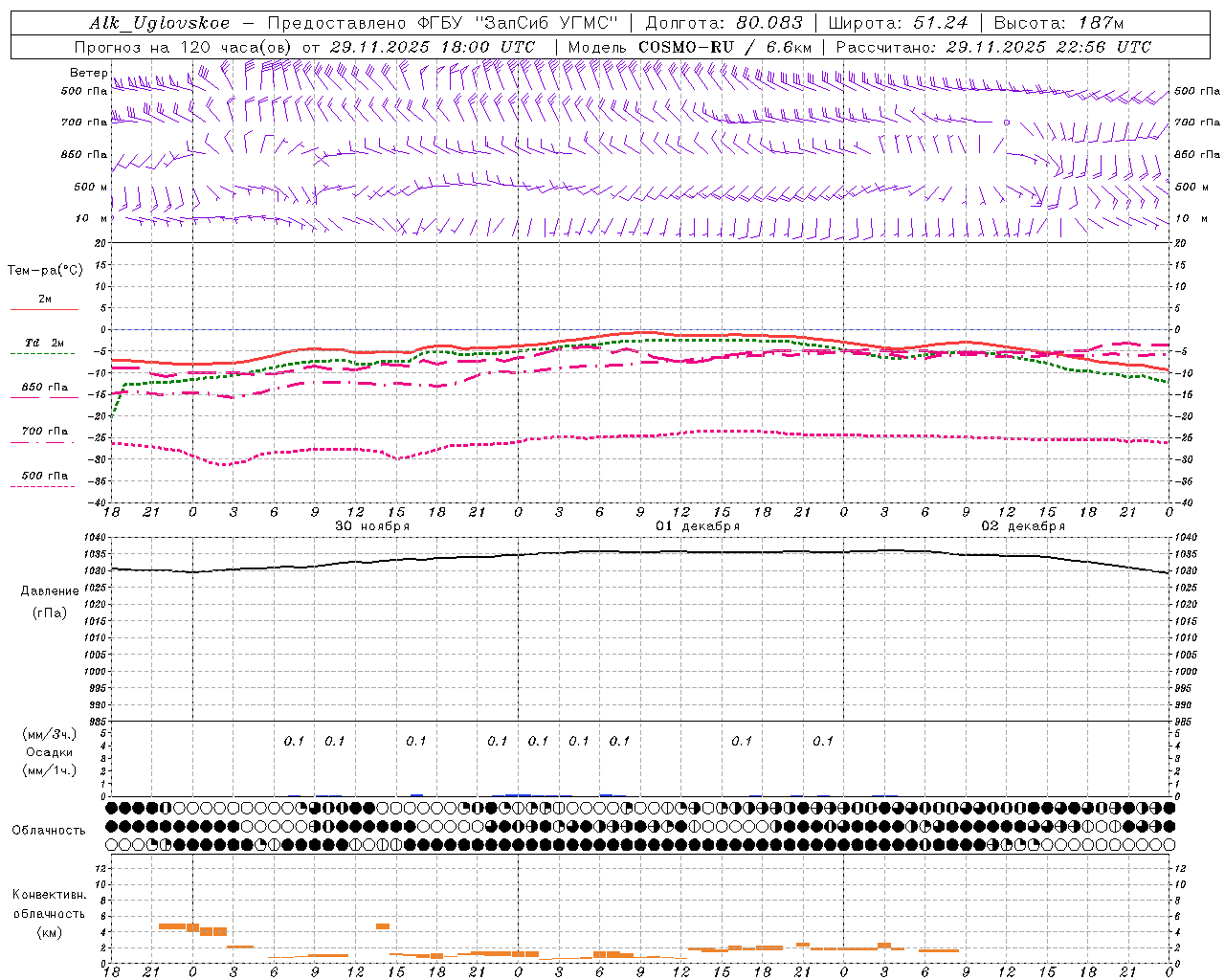The width and height of the screenshot is (1225, 980).
Task: Click the 'Тем-ра(°C)' temperature panel label
Action: tap(45, 270)
